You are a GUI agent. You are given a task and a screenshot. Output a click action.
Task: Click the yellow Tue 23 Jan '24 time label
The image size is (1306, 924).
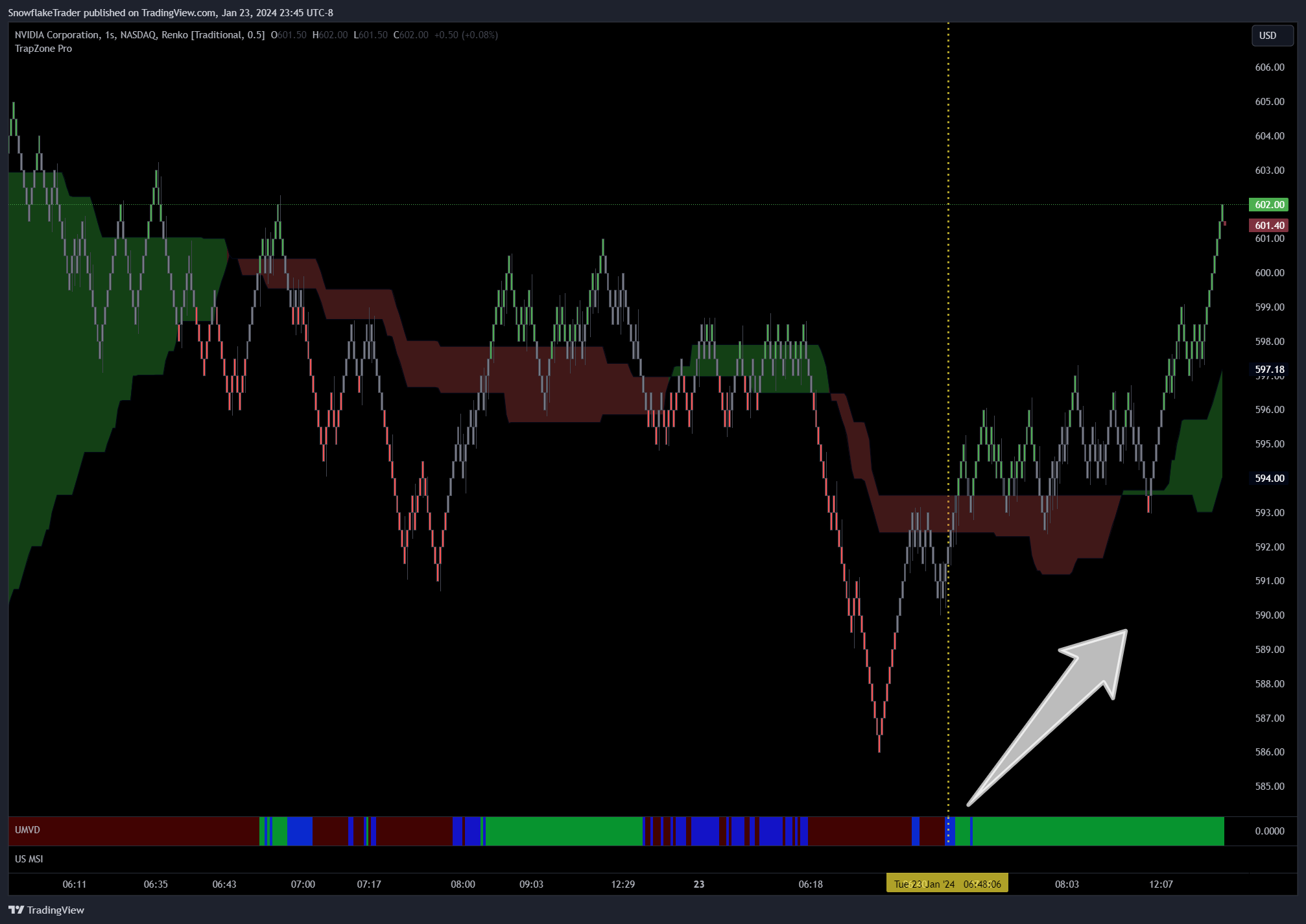pos(947,884)
